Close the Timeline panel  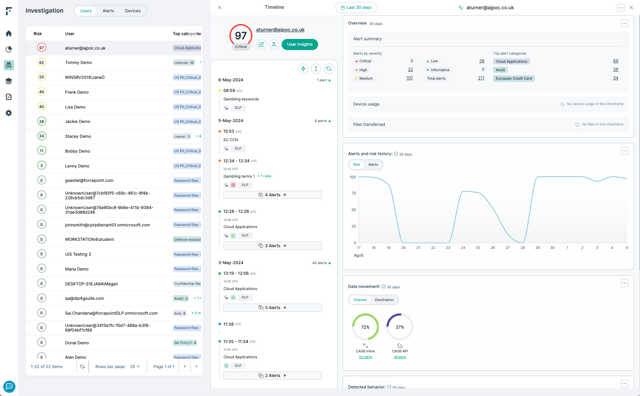[x=220, y=7]
